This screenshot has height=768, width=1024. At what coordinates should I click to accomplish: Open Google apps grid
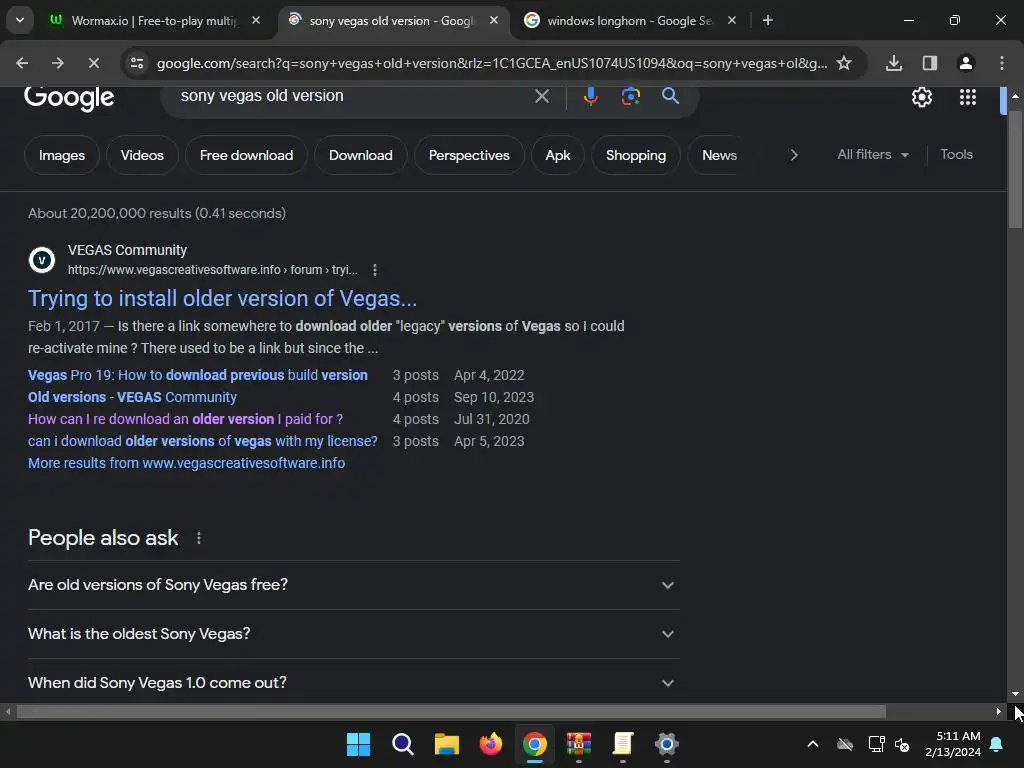coord(967,97)
